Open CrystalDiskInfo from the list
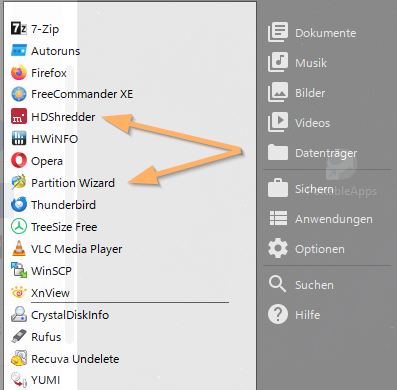 tap(60, 315)
